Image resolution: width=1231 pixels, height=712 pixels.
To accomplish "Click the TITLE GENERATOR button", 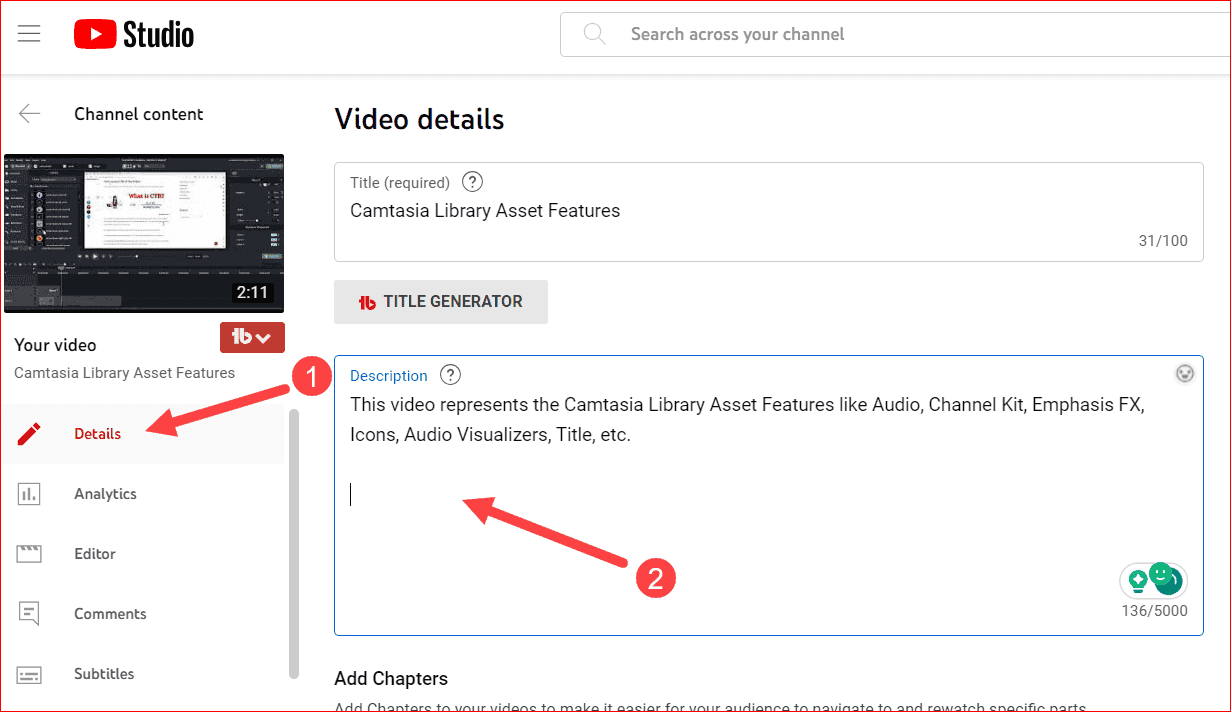I will pos(441,302).
